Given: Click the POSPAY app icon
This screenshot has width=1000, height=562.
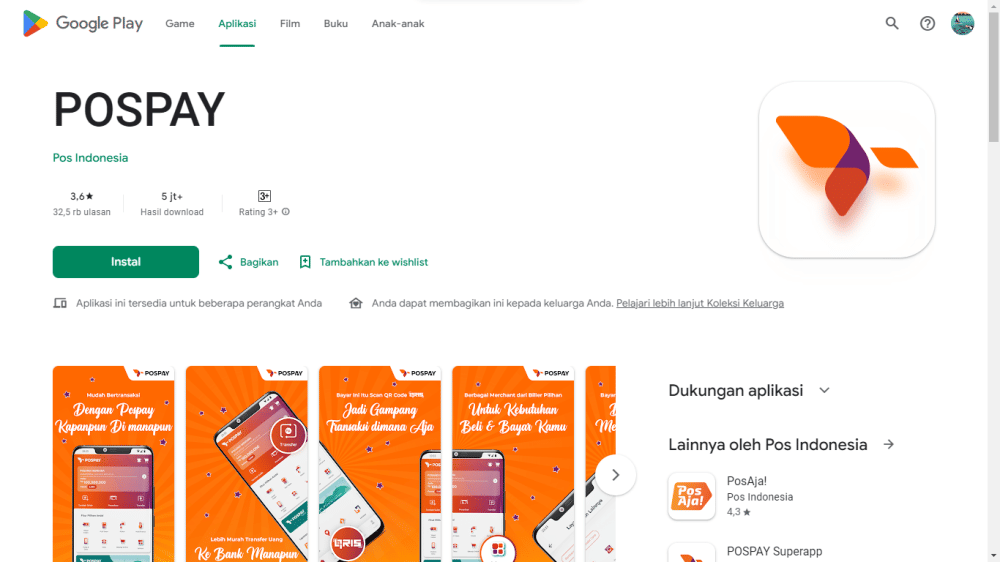Looking at the screenshot, I should pyautogui.click(x=846, y=170).
